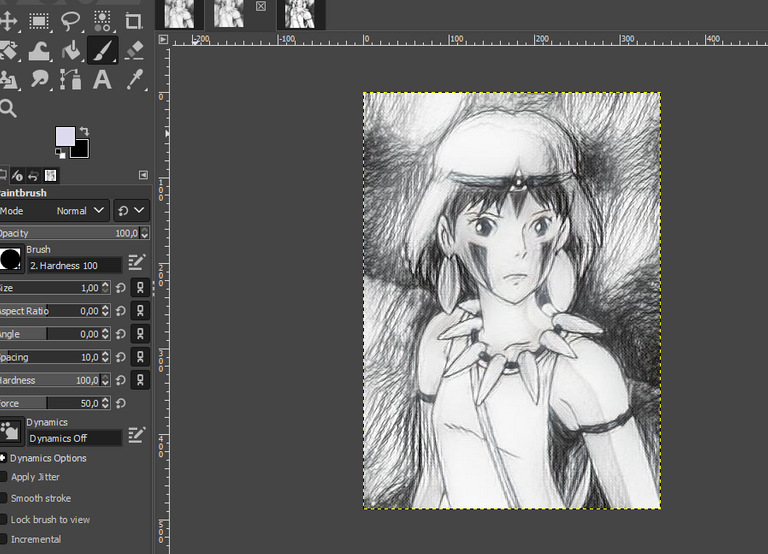The height and width of the screenshot is (554, 768).
Task: Open the black background color swatch
Action: 82,151
